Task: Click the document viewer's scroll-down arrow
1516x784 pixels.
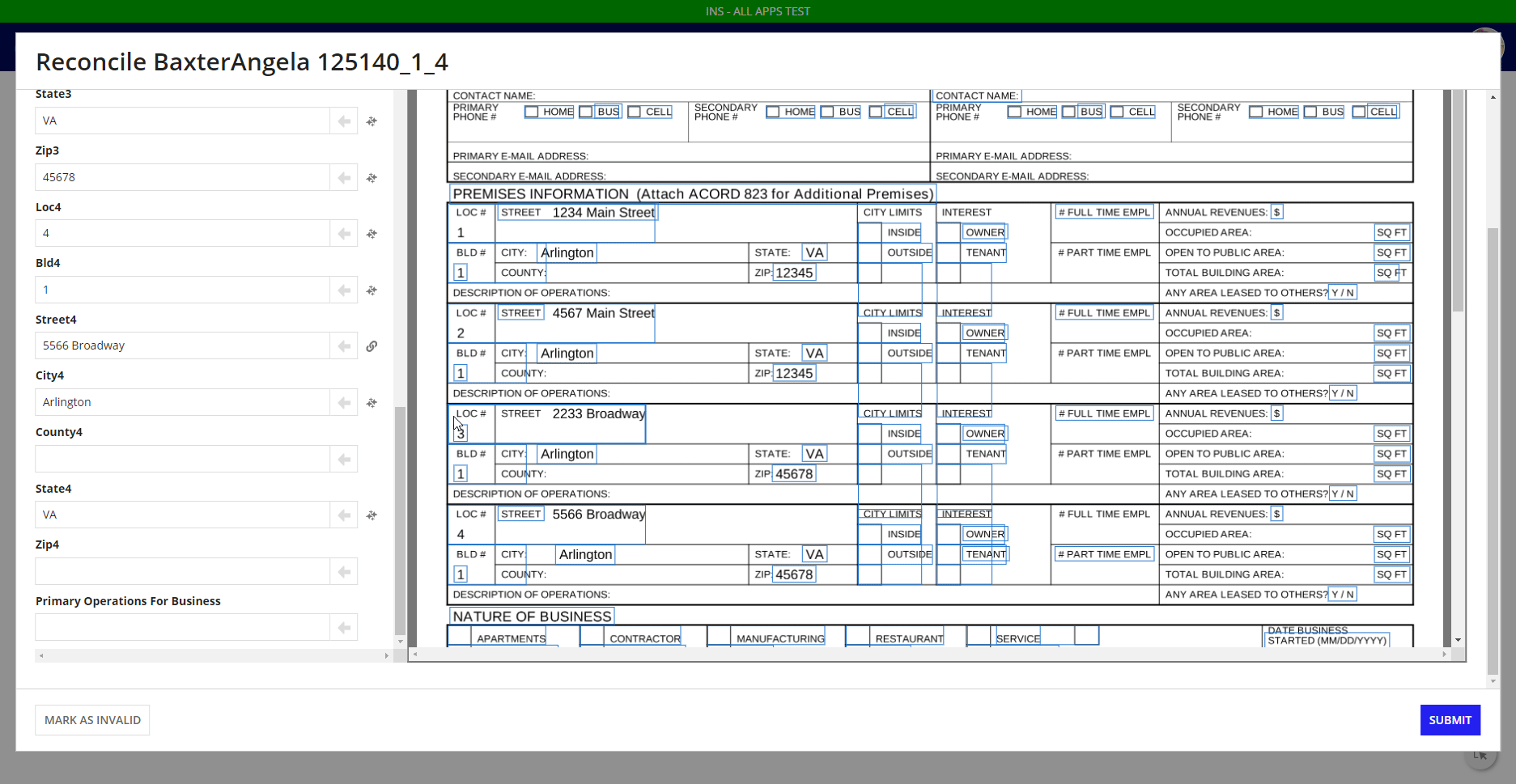Action: click(1458, 640)
